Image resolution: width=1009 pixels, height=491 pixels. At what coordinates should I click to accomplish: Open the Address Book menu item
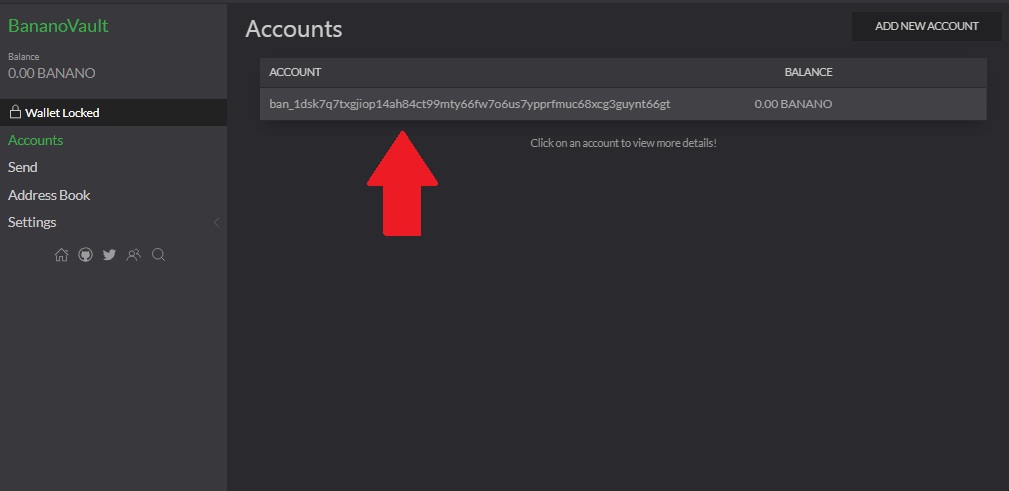coord(49,195)
